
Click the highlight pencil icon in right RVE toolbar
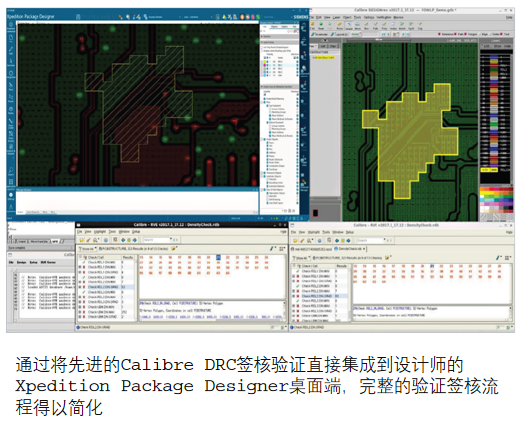(x=302, y=241)
